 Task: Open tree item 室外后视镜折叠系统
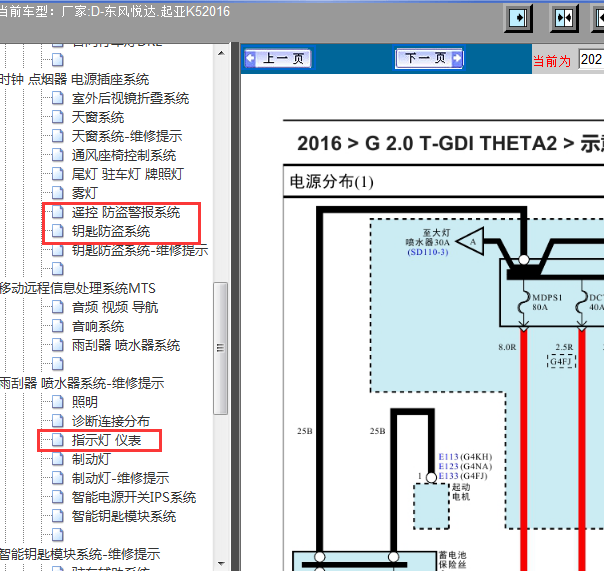click(x=130, y=98)
